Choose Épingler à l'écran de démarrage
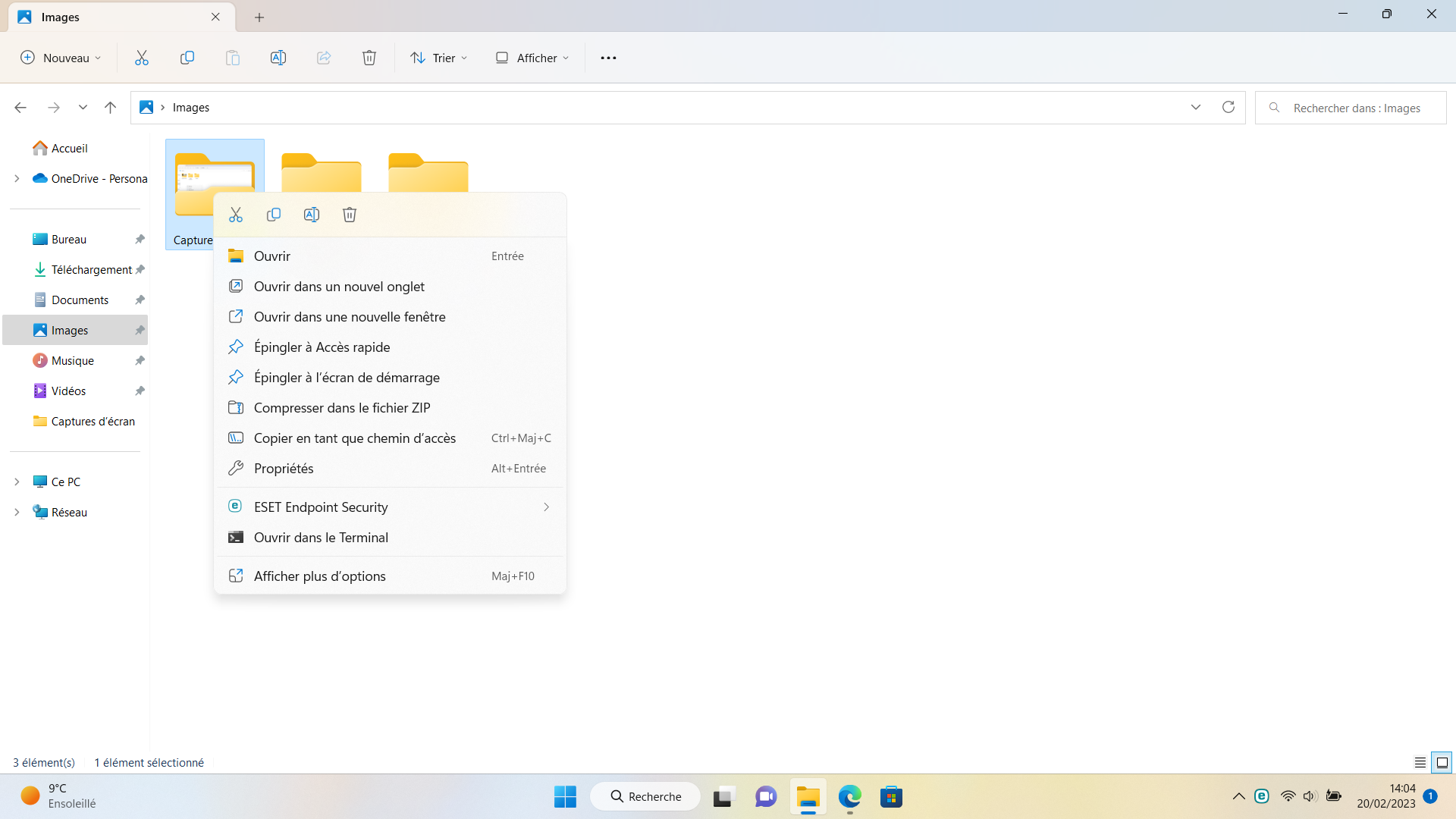This screenshot has height=819, width=1456. (x=390, y=378)
